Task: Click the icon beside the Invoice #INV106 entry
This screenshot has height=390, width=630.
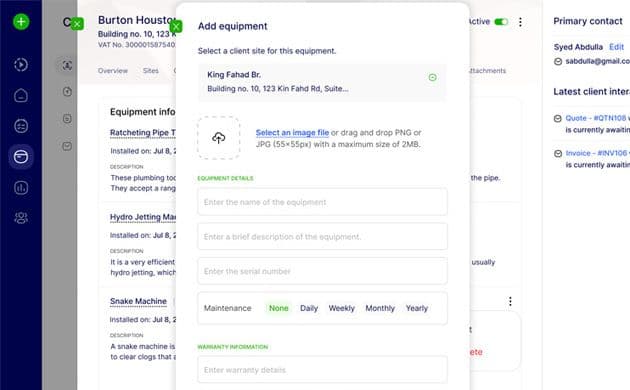Action: click(558, 153)
